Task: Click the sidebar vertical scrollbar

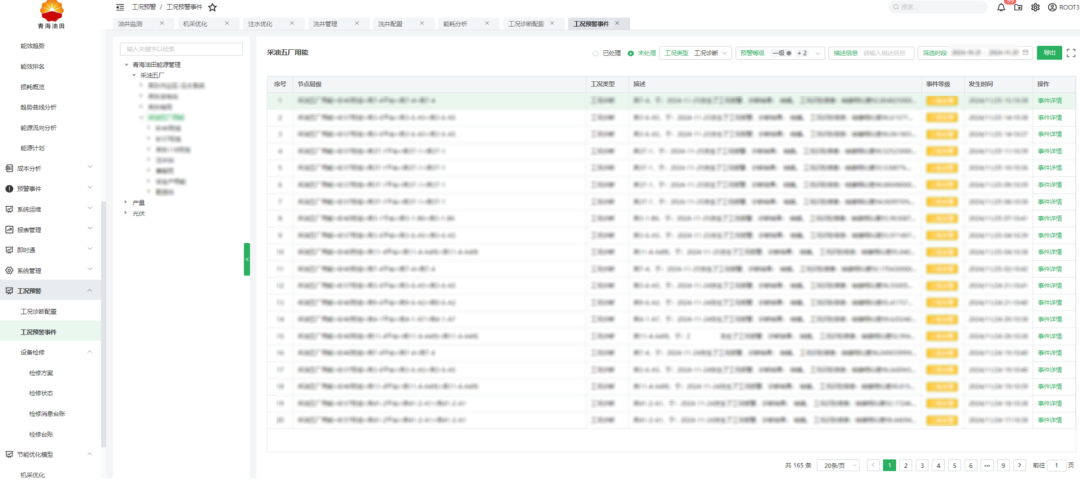Action: (103, 324)
